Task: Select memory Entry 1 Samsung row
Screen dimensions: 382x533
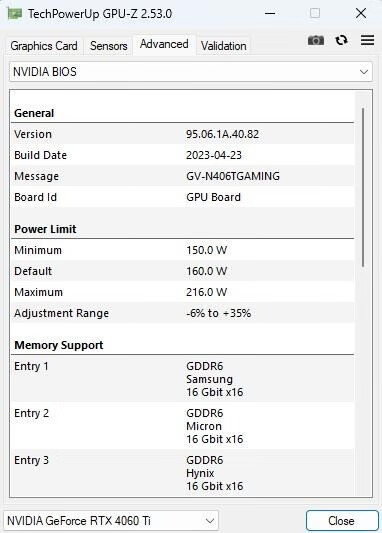Action: click(183, 379)
